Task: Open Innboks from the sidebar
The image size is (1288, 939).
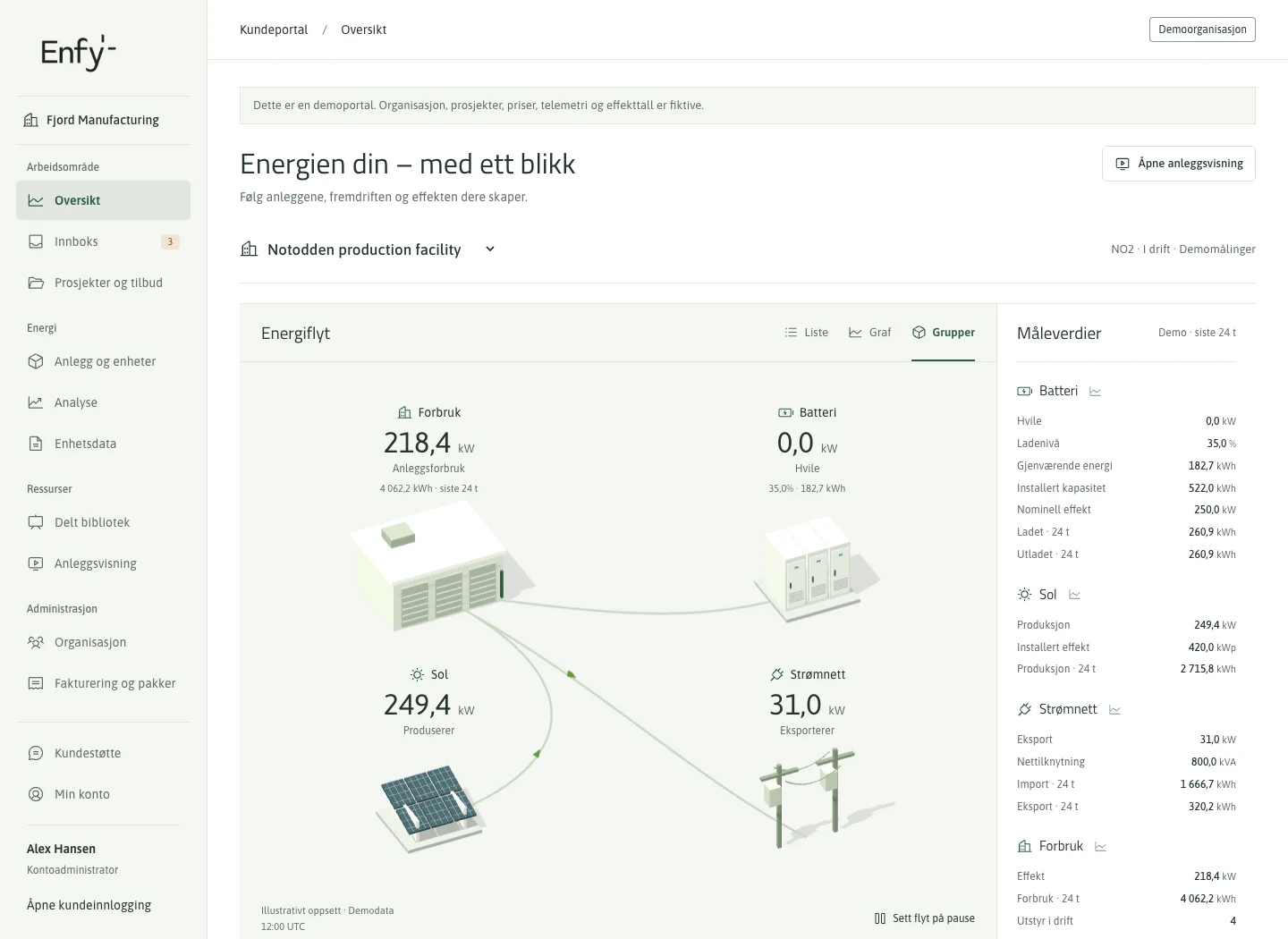Action: (103, 241)
